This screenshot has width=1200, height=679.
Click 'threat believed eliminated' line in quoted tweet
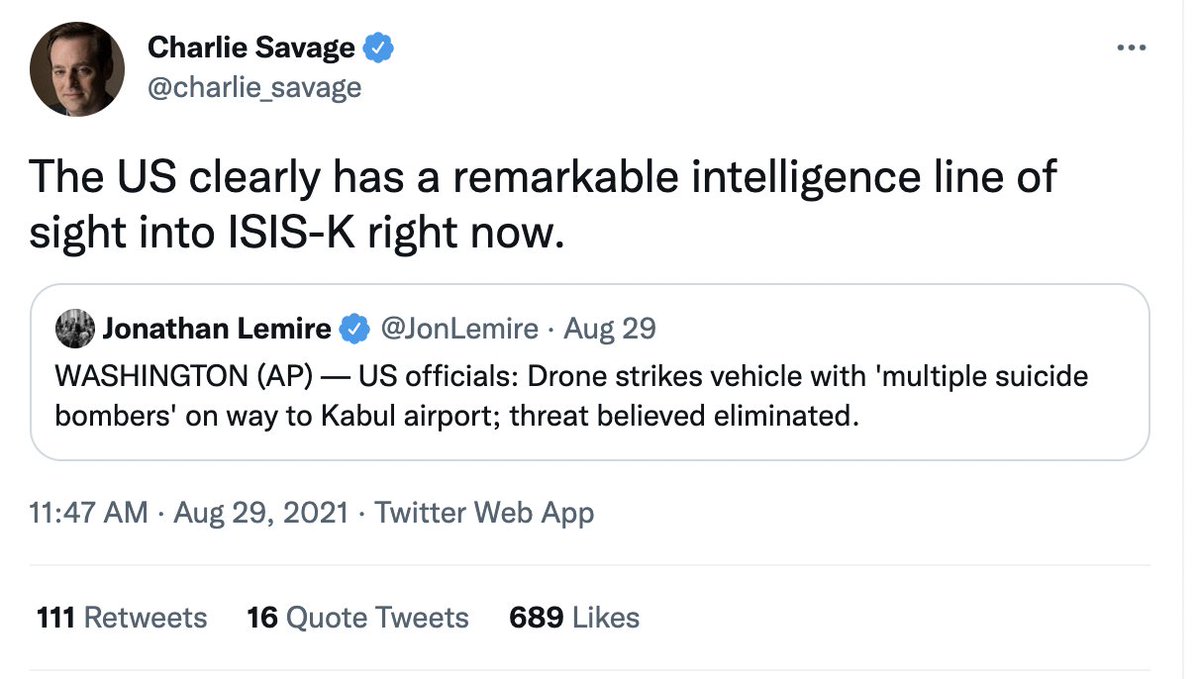point(456,415)
